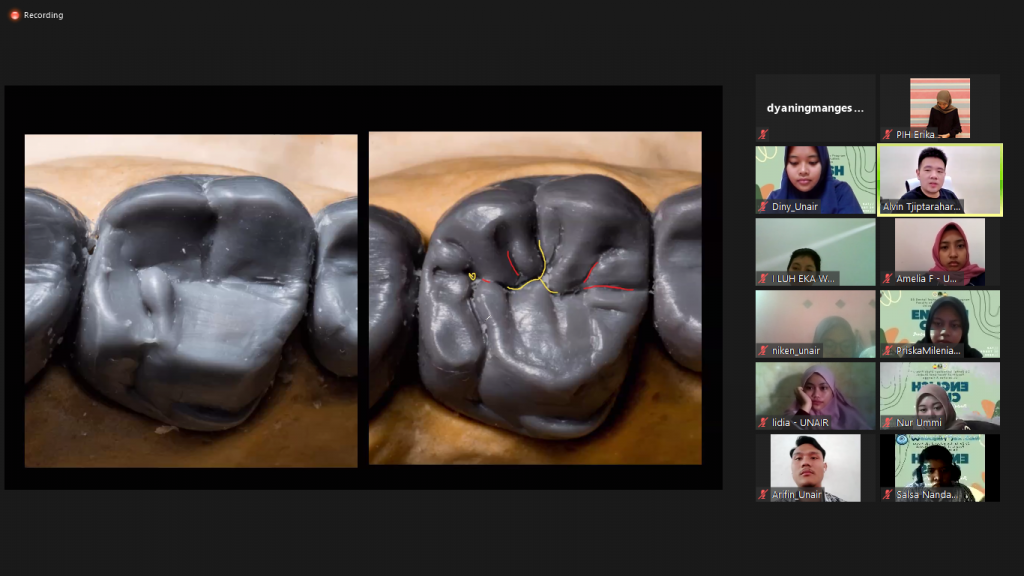
Task: Click muted mic icon beside niken_unair
Action: pyautogui.click(x=763, y=350)
